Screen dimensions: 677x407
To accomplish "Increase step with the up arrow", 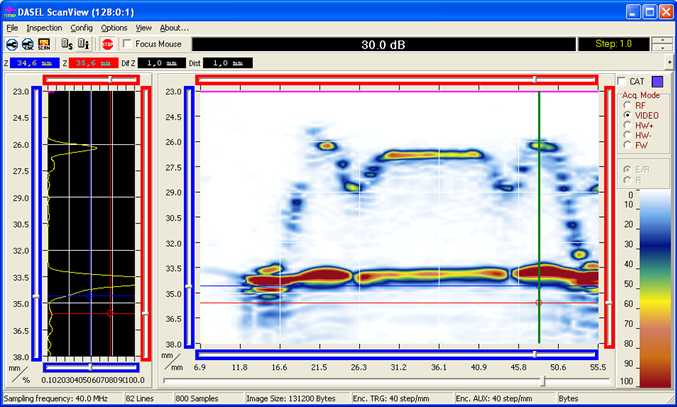I will point(662,40).
